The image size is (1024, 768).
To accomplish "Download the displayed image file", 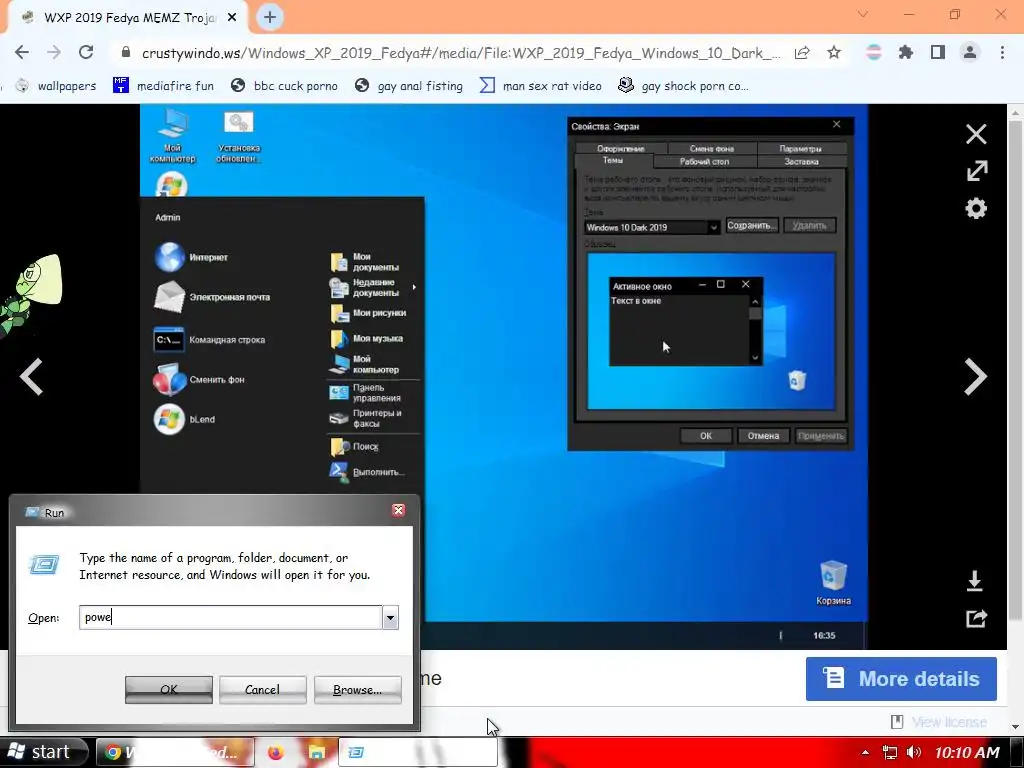I will coord(974,581).
